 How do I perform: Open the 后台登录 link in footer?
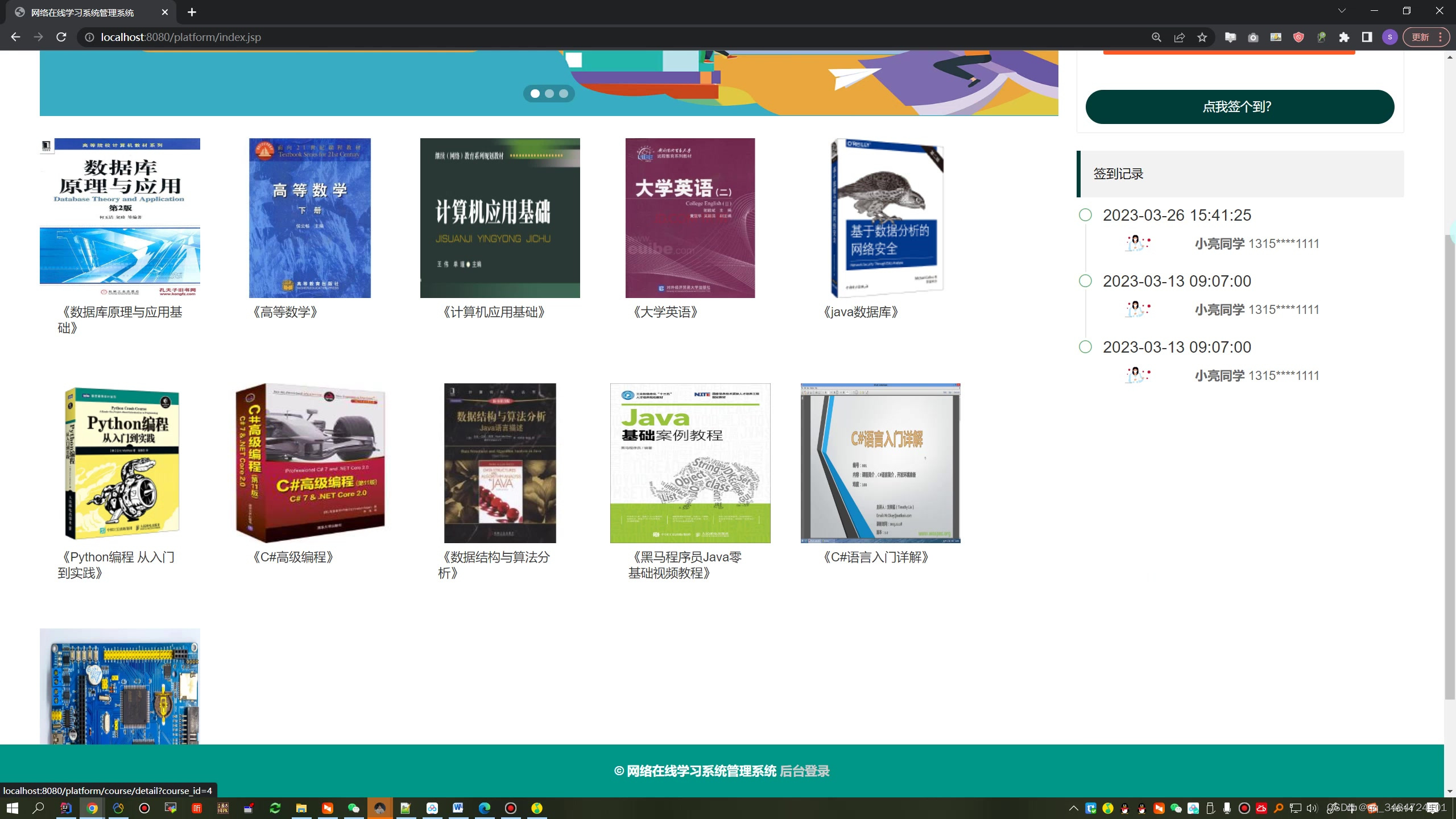804,771
